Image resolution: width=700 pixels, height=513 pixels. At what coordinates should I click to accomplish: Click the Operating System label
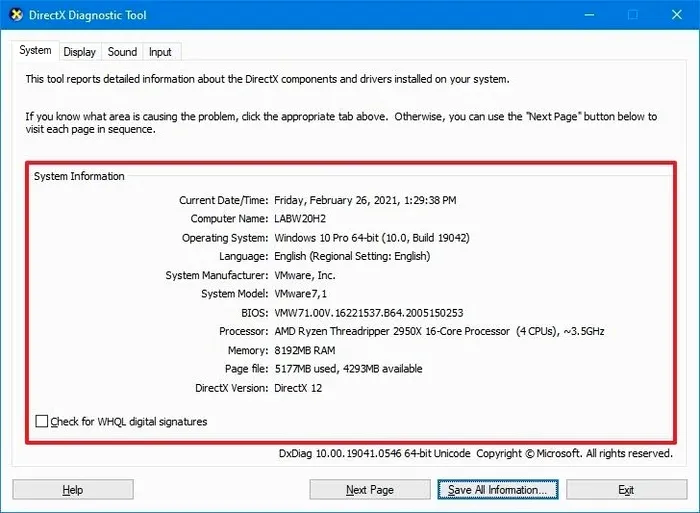click(225, 238)
